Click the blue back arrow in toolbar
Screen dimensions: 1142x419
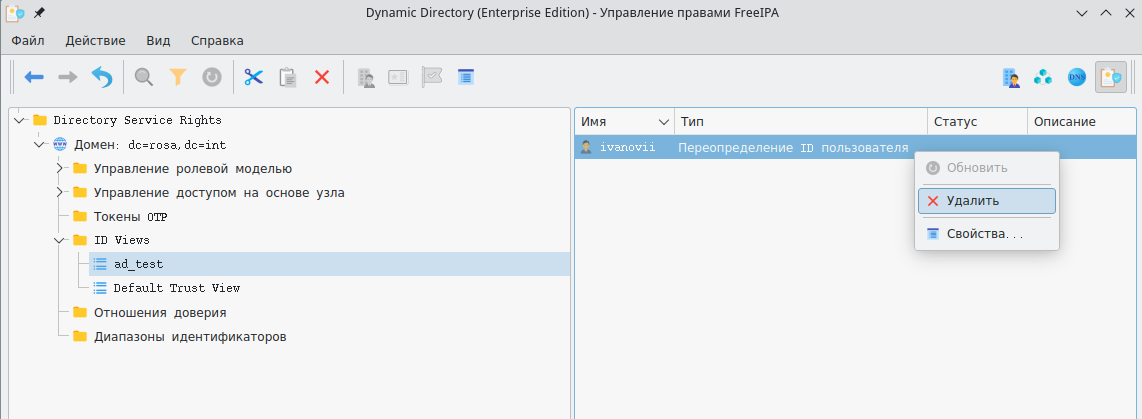[35, 77]
